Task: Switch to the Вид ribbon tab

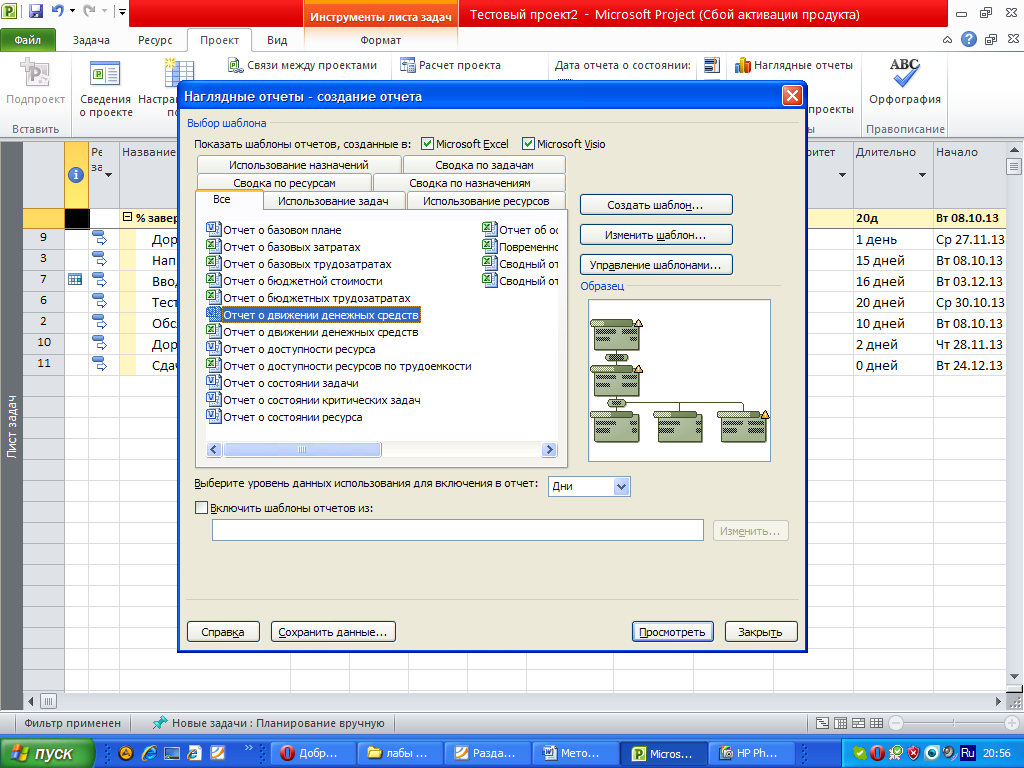Action: click(x=277, y=40)
